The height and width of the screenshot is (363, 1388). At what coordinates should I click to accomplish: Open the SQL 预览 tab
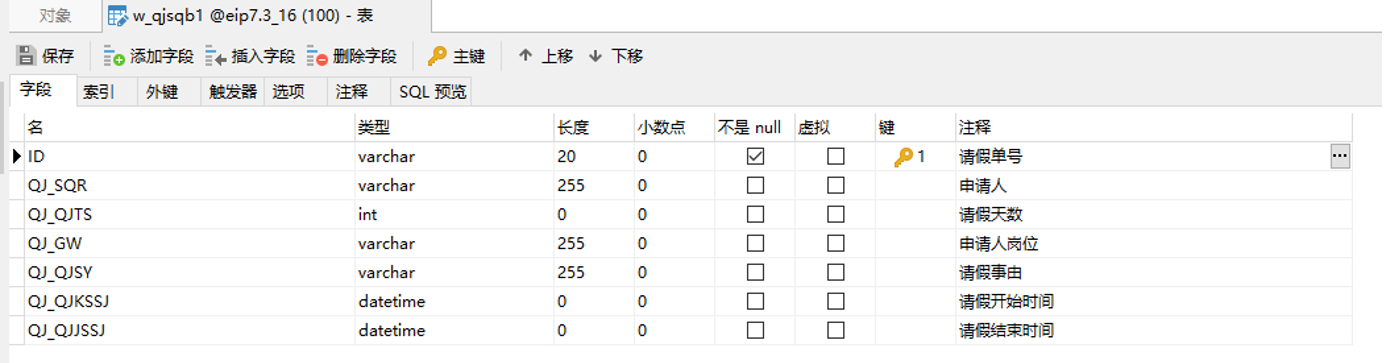pyautogui.click(x=432, y=92)
